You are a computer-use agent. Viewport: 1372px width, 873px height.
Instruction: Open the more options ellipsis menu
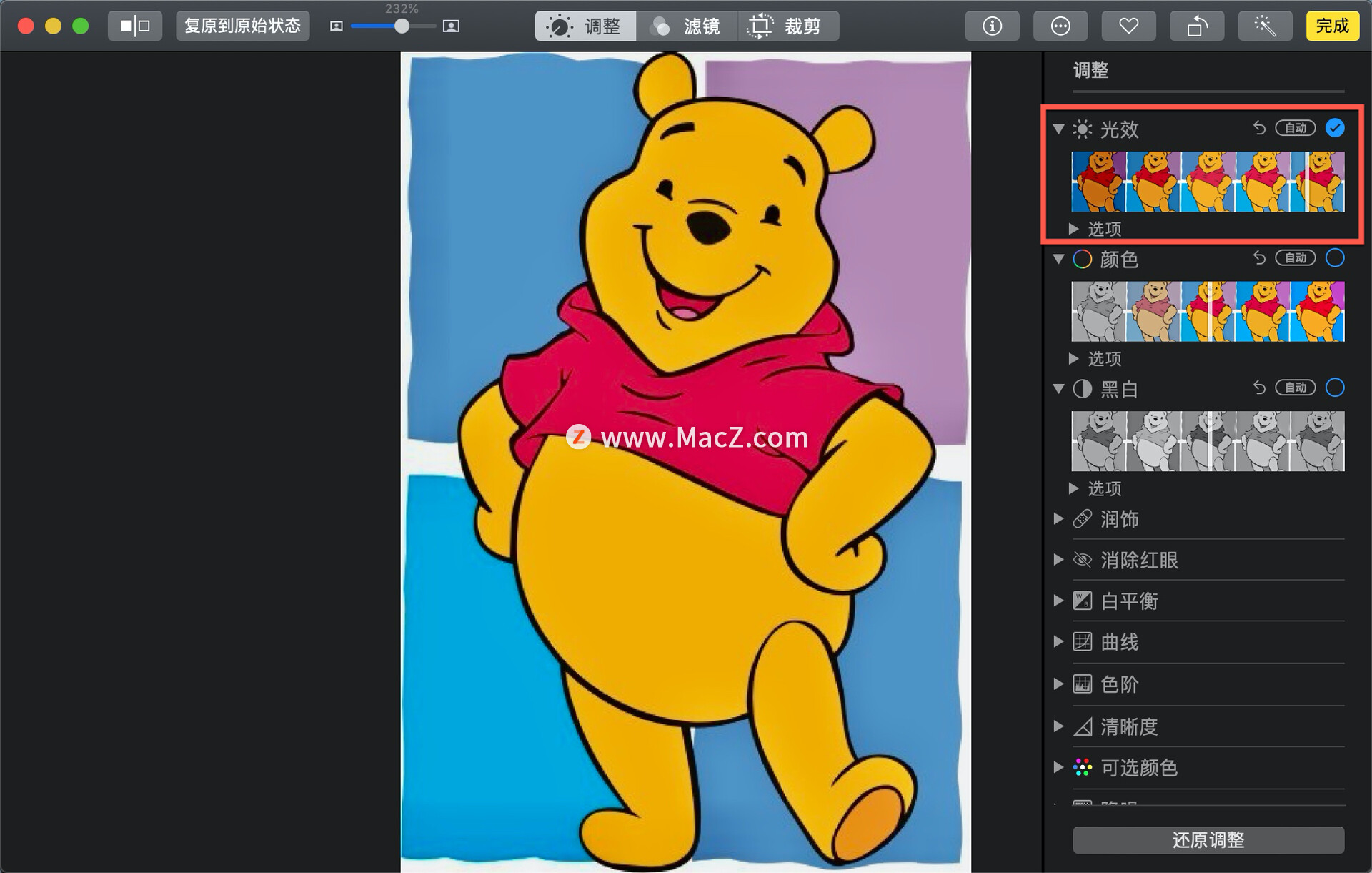pyautogui.click(x=1060, y=26)
